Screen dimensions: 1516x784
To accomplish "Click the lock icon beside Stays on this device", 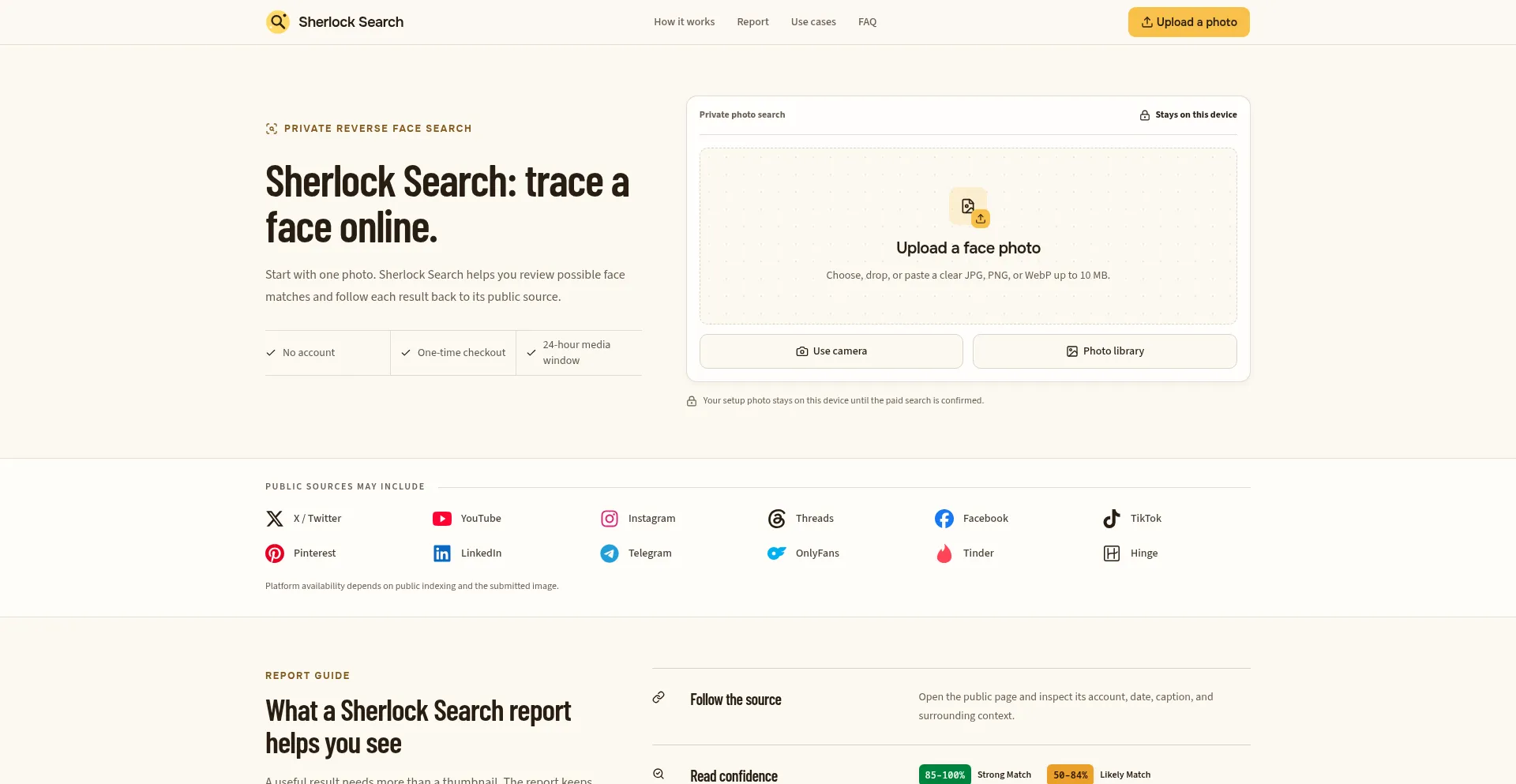I will click(x=1145, y=115).
